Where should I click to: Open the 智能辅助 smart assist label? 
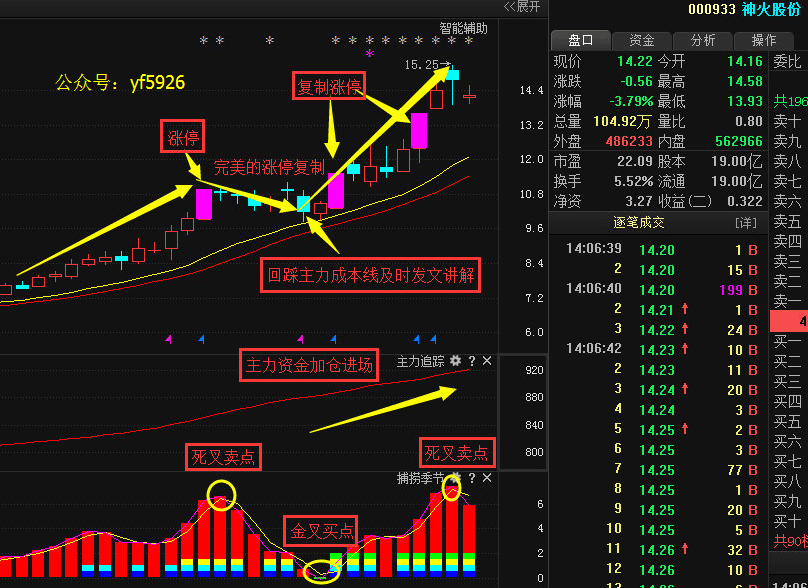[463, 28]
